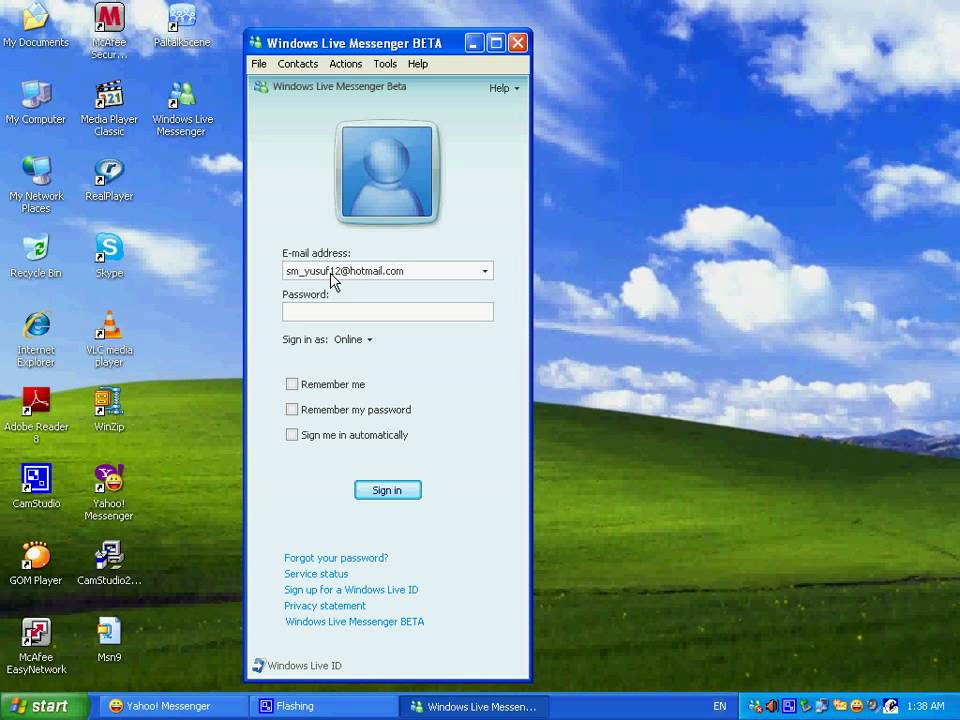
Task: Click the CamStudio blue tray icon
Action: pyautogui.click(x=789, y=706)
